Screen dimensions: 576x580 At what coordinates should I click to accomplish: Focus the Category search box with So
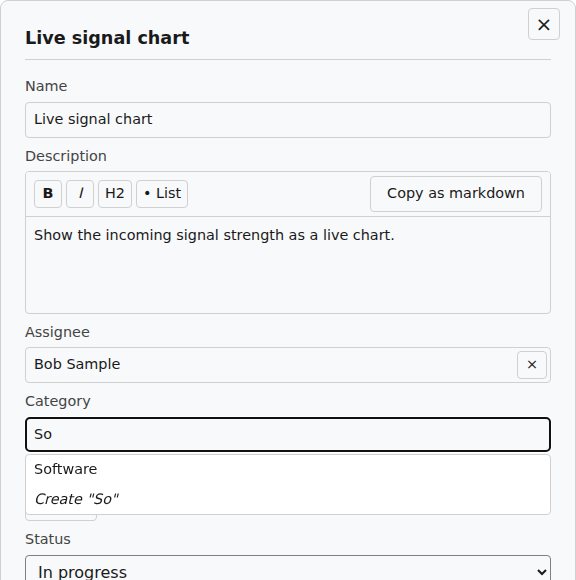288,434
